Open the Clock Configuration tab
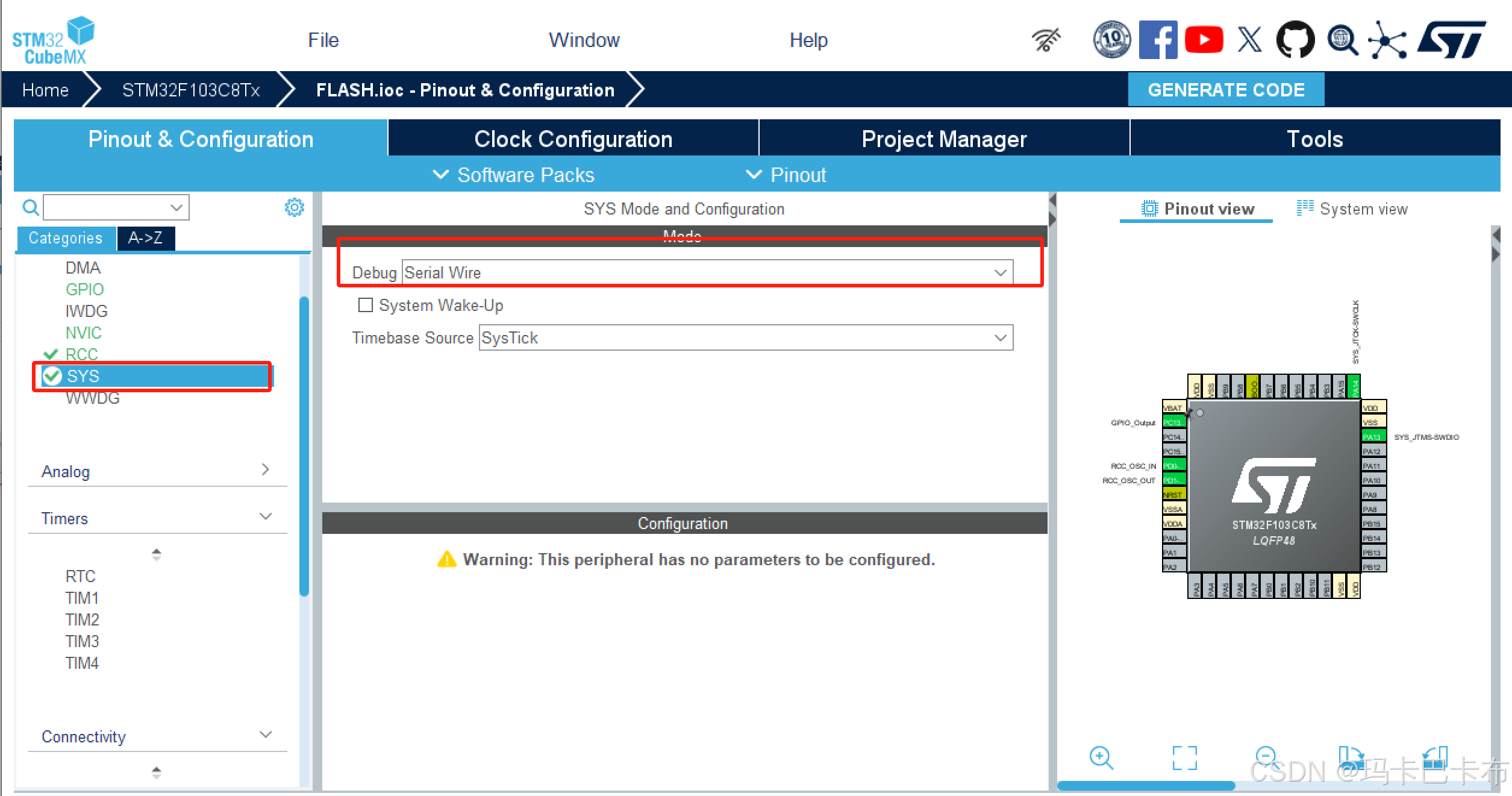The width and height of the screenshot is (1512, 796). click(573, 139)
